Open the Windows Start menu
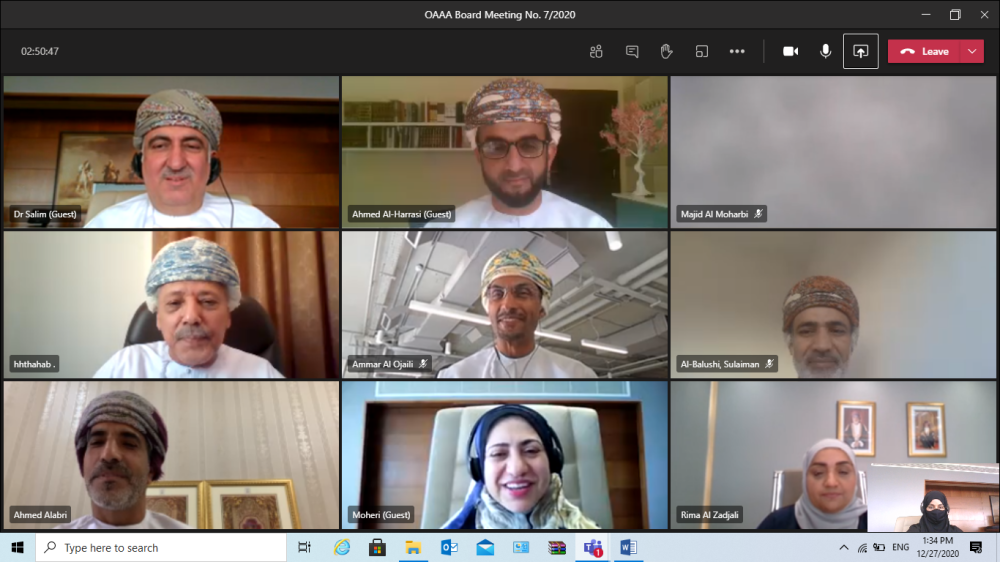The width and height of the screenshot is (1000, 562). click(17, 548)
